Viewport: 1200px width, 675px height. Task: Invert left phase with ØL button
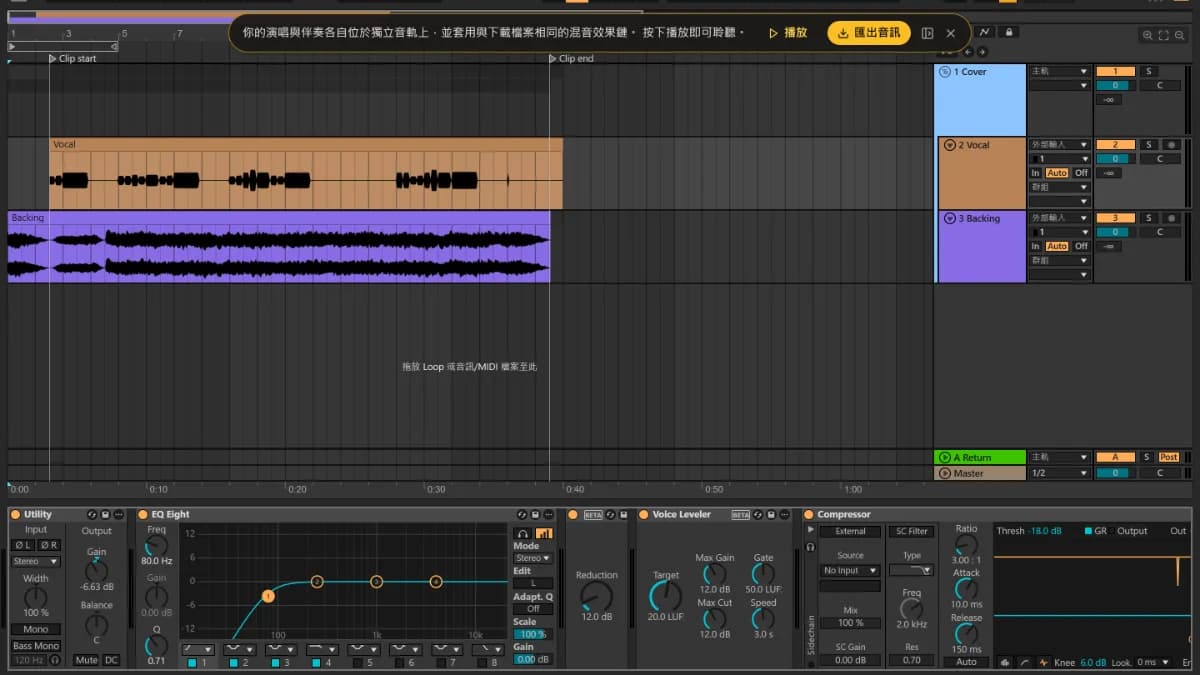(x=22, y=545)
